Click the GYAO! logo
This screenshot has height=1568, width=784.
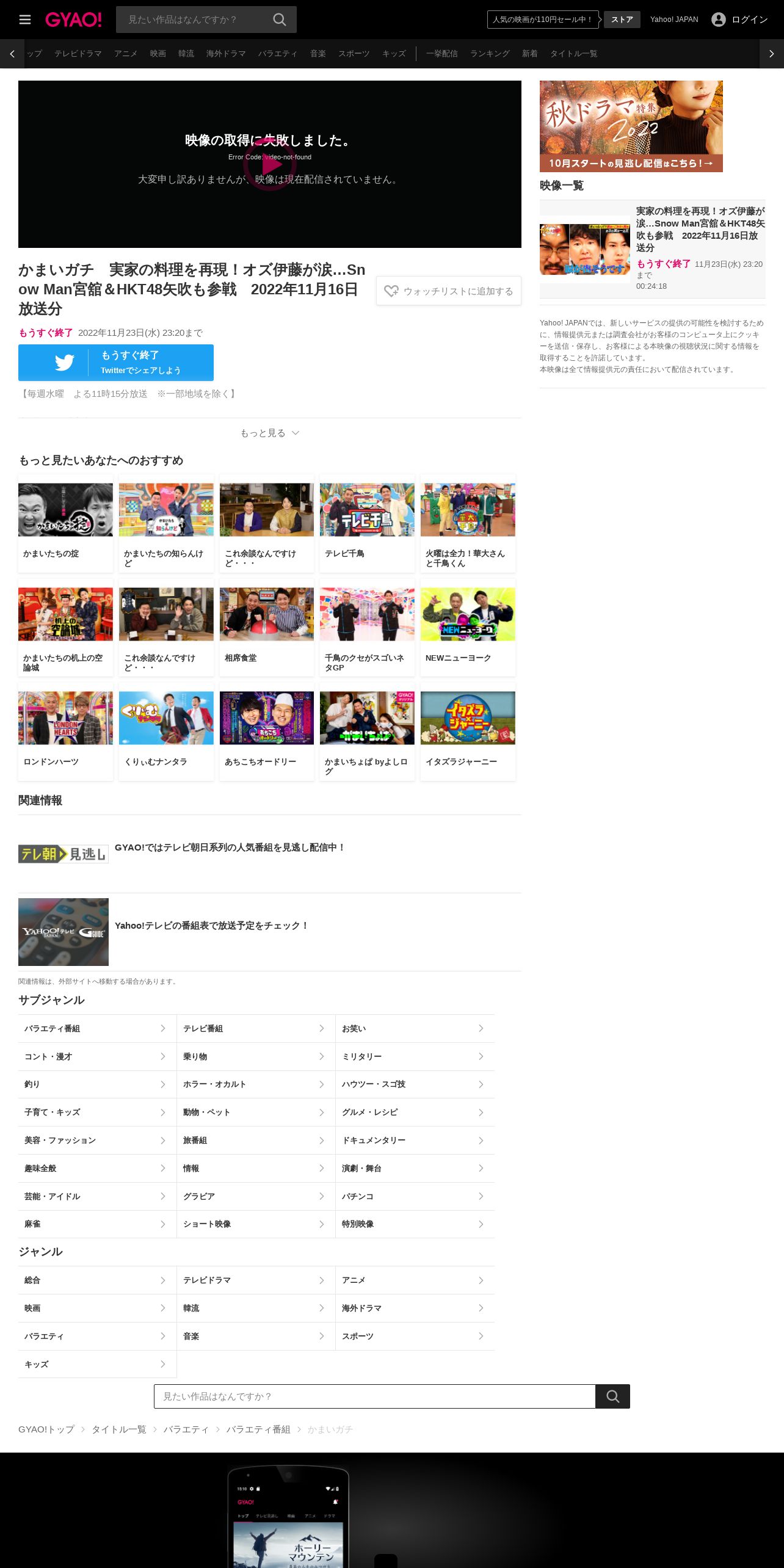[73, 20]
